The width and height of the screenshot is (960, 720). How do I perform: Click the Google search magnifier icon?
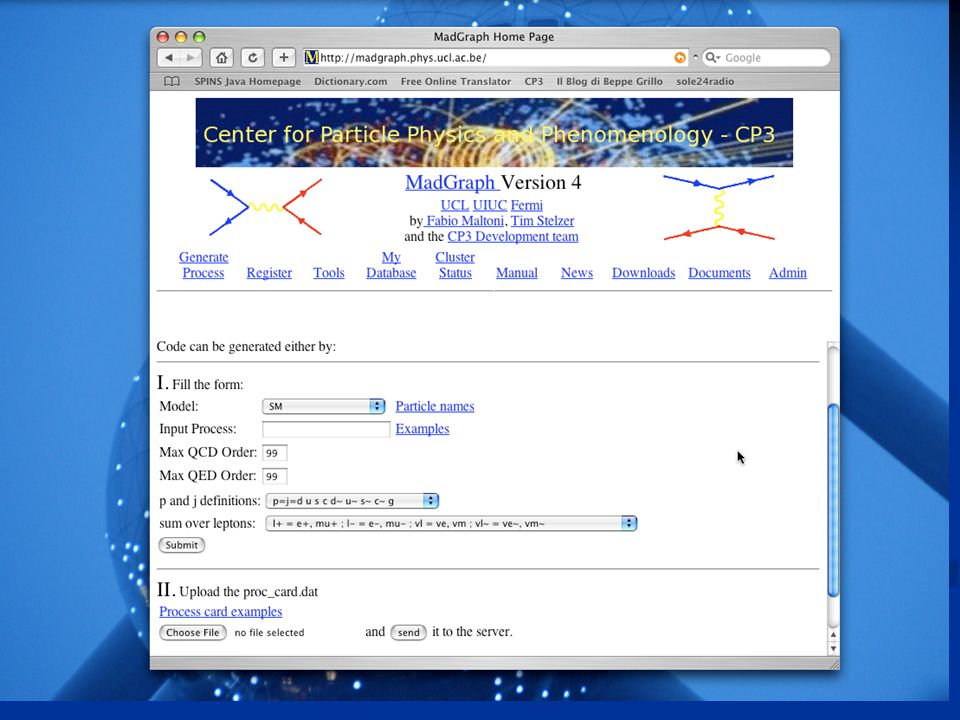click(711, 58)
